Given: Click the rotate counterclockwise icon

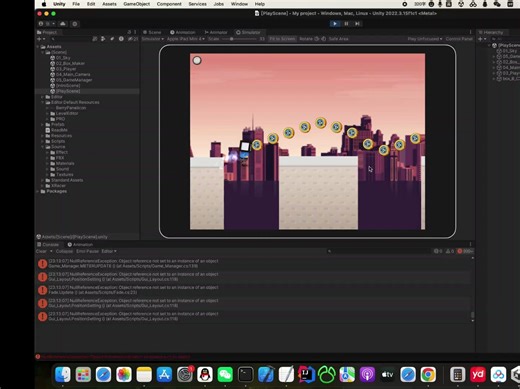Looking at the screenshot, I should coord(317,39).
